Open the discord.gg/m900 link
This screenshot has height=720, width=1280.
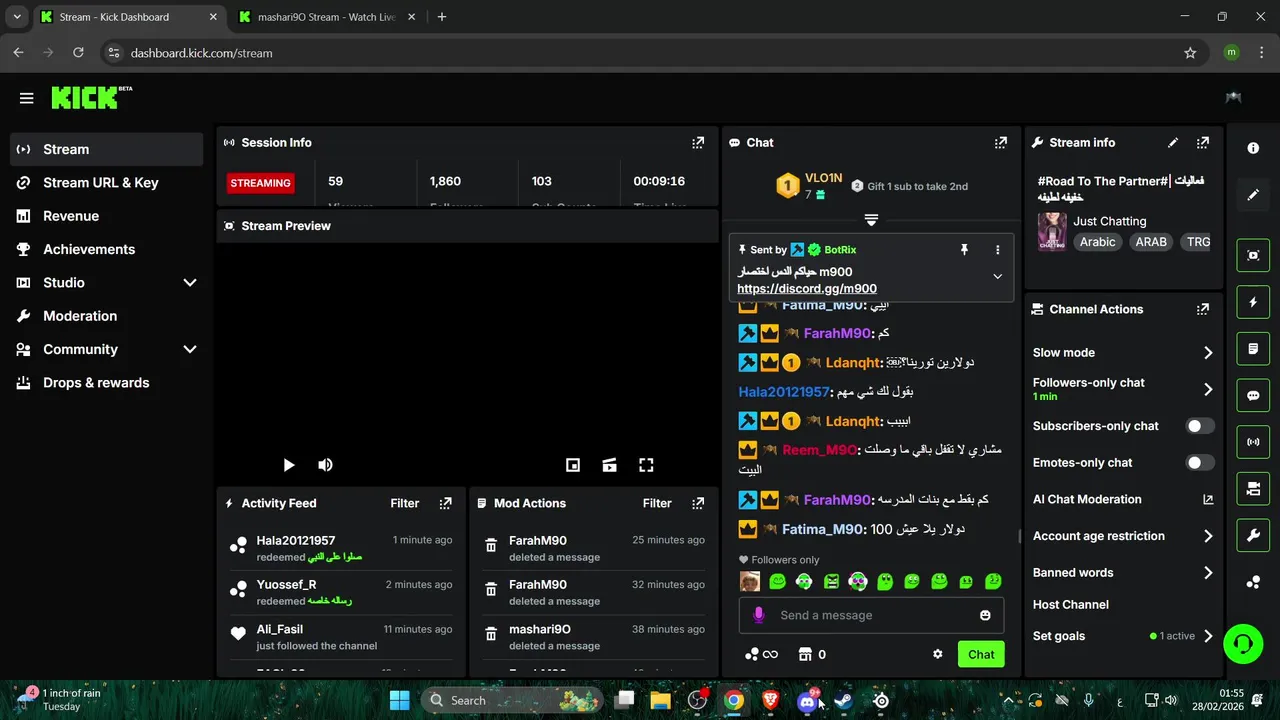coord(807,289)
